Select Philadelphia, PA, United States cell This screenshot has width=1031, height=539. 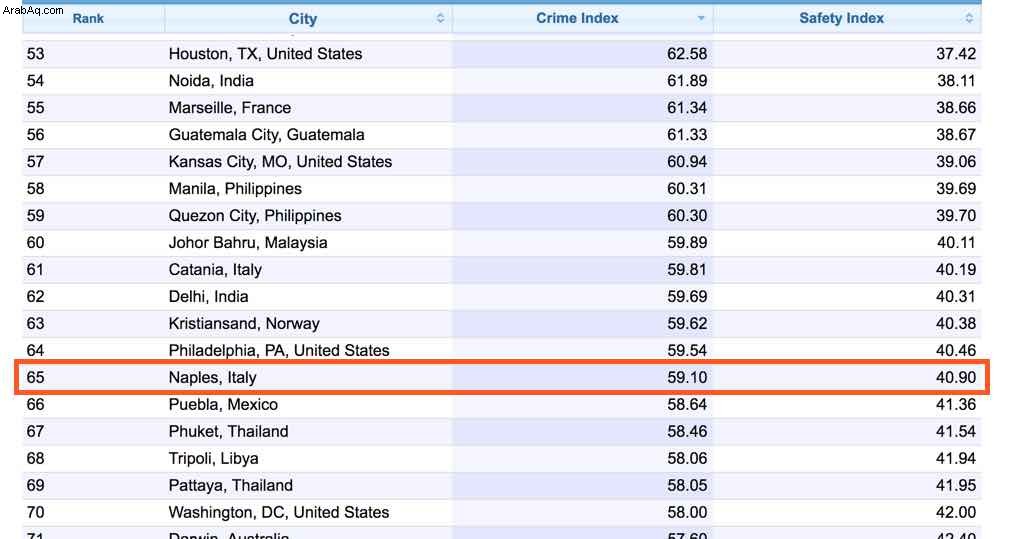click(x=279, y=350)
